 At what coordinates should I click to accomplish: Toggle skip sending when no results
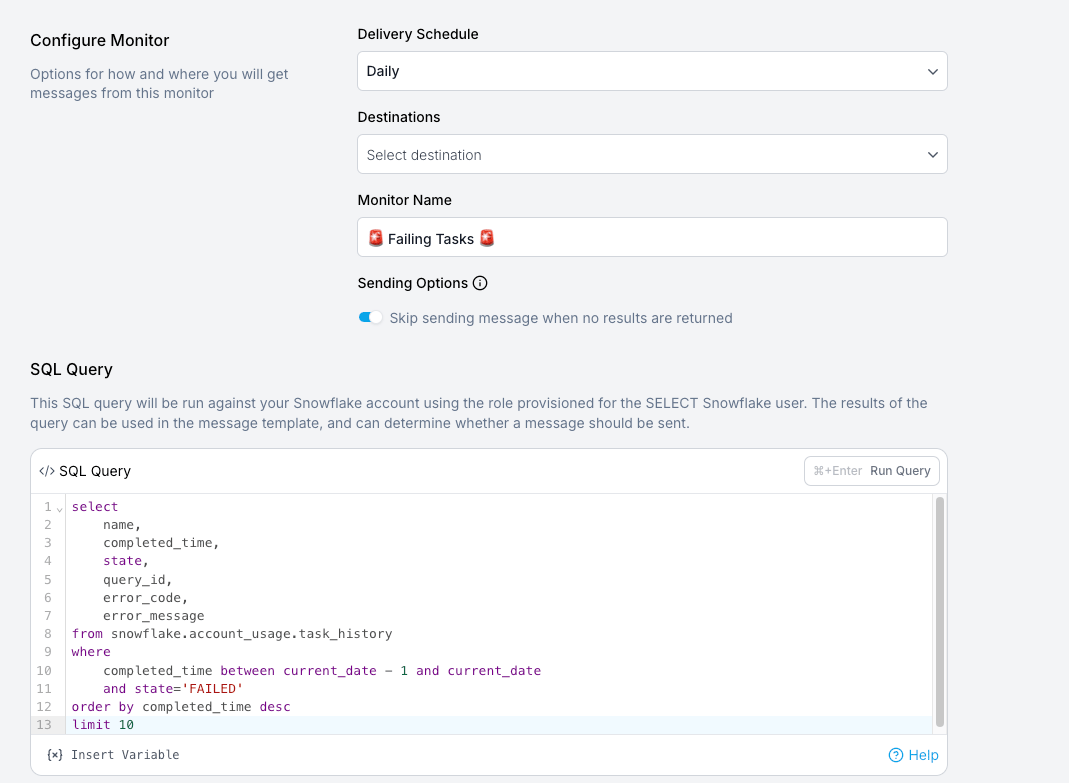(x=370, y=317)
